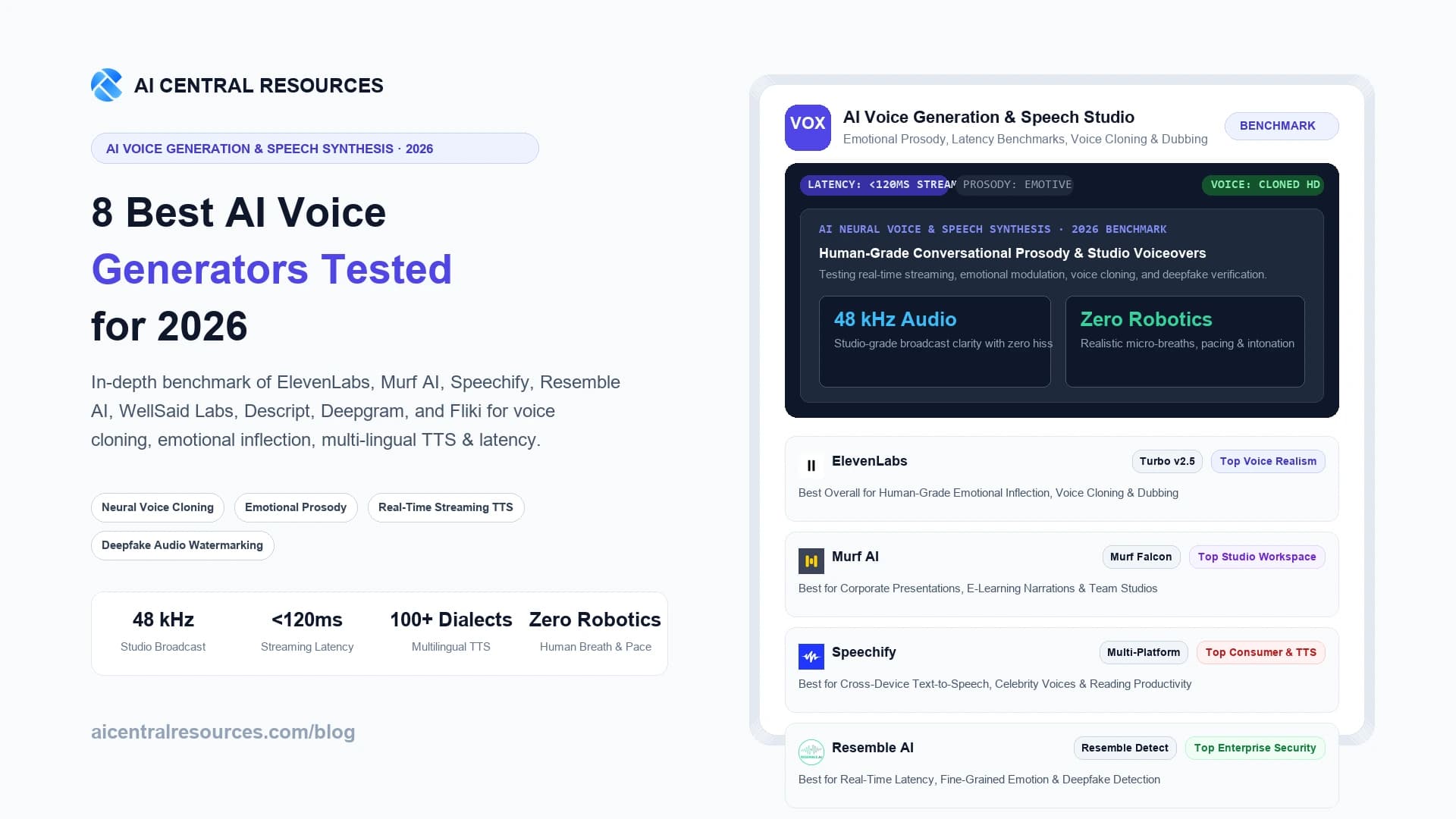Click Speechify description about Cross-Device Text-to-Speech
The width and height of the screenshot is (1456, 819).
(995, 684)
